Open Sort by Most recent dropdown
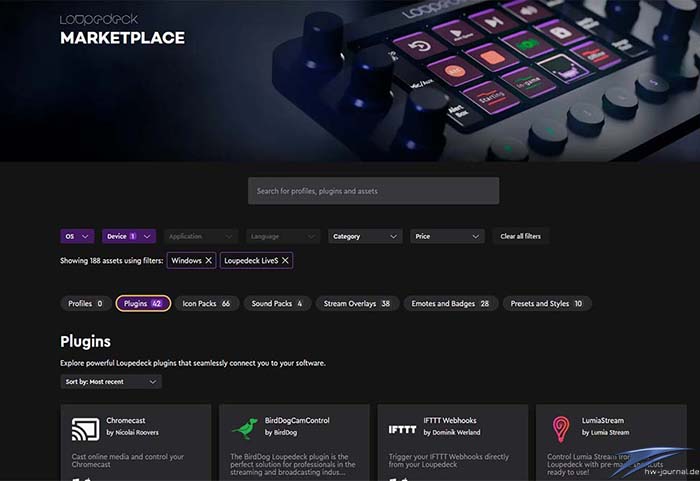 tap(111, 382)
